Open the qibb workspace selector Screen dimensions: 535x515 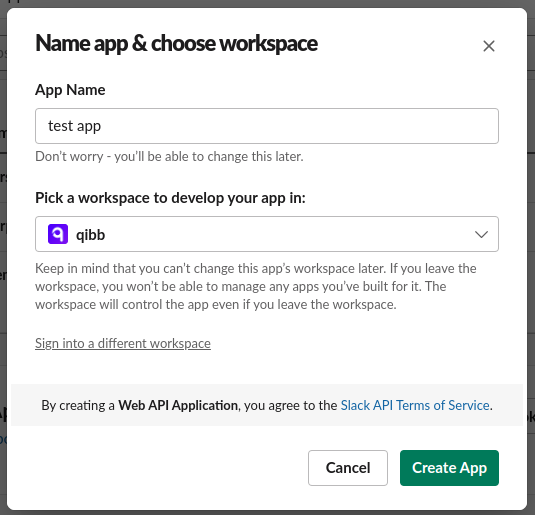[x=267, y=234]
